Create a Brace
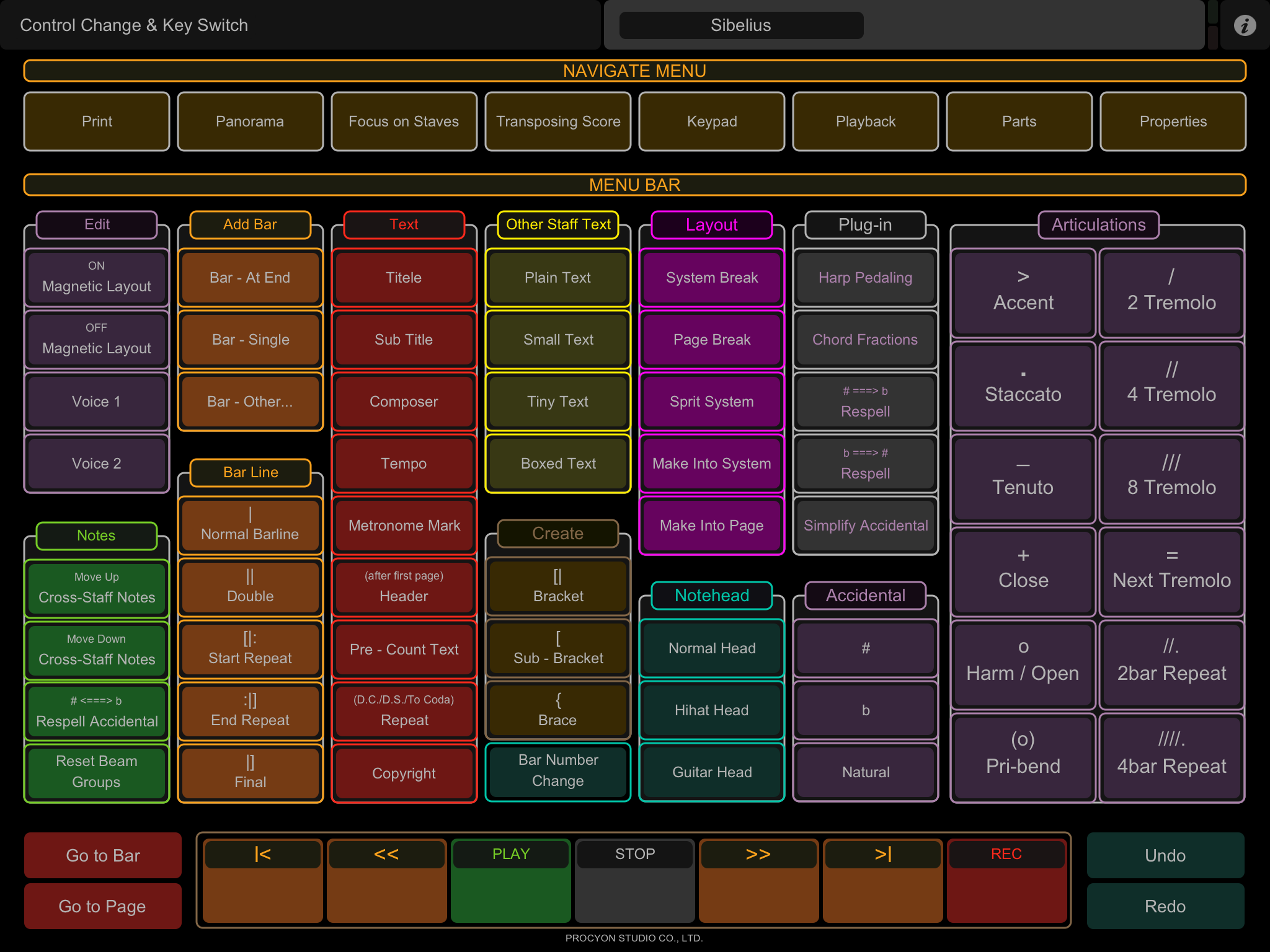The width and height of the screenshot is (1270, 952). click(x=558, y=710)
